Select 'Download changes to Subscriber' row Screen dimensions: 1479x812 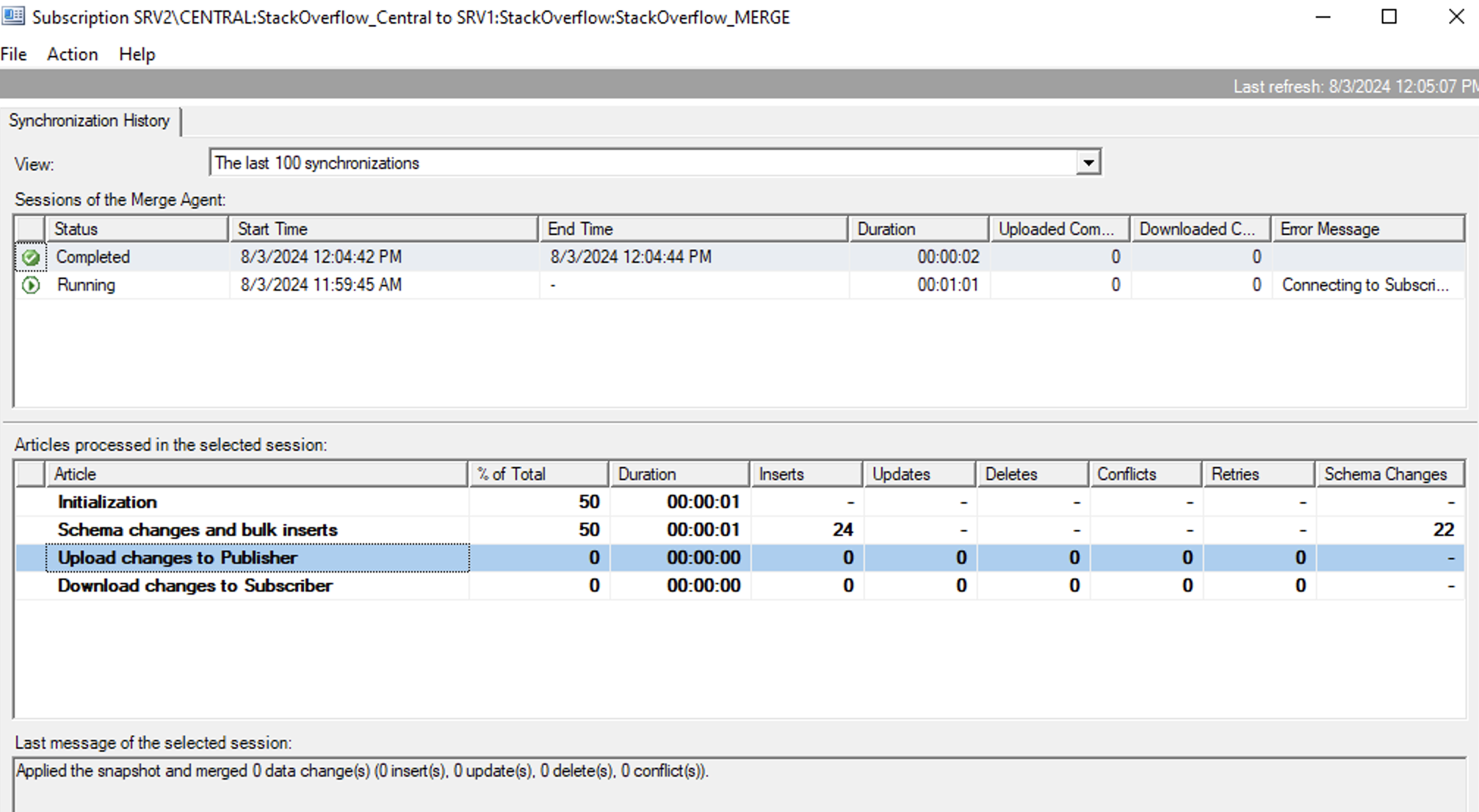740,586
